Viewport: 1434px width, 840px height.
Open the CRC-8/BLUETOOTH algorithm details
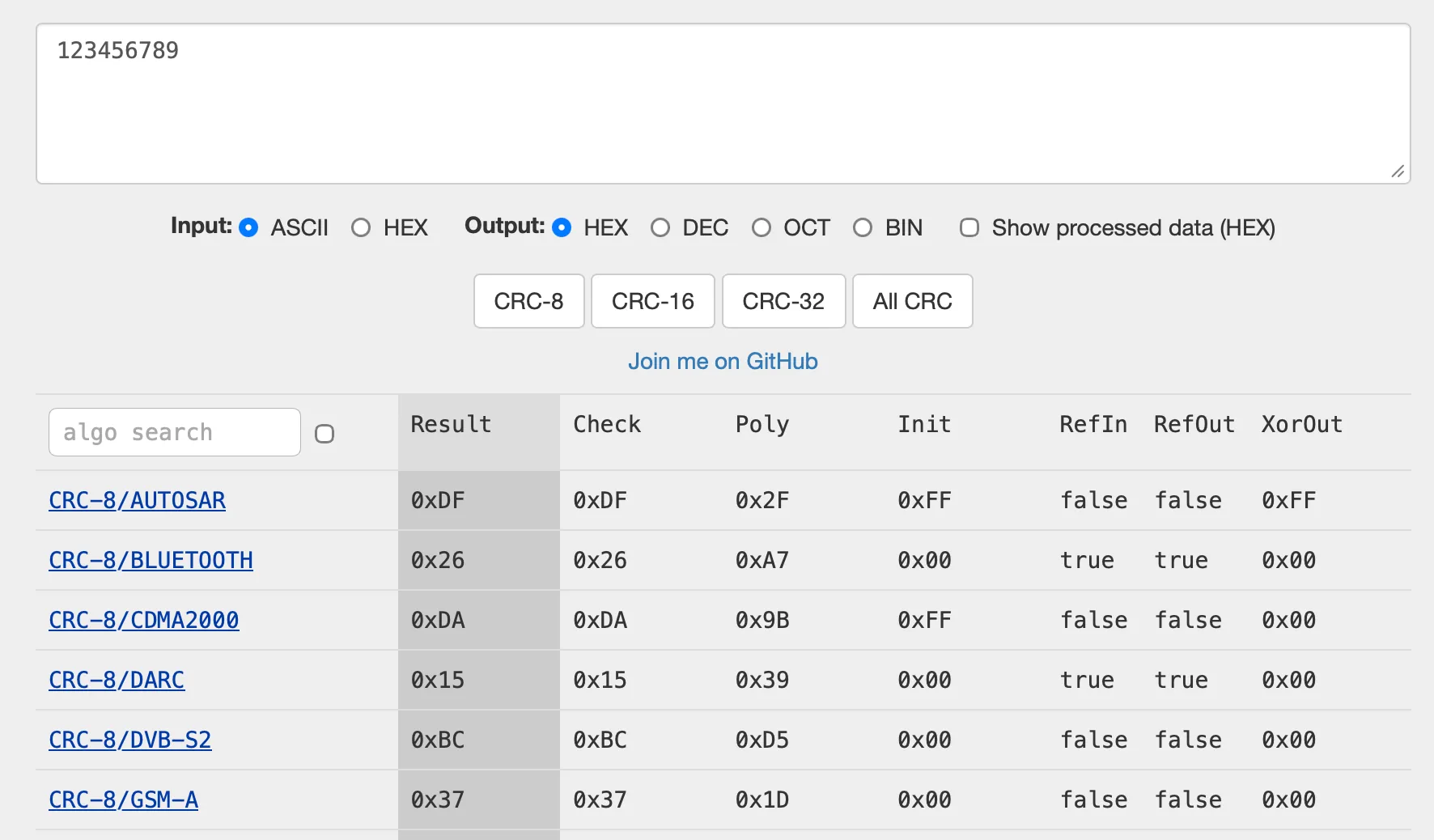tap(151, 560)
